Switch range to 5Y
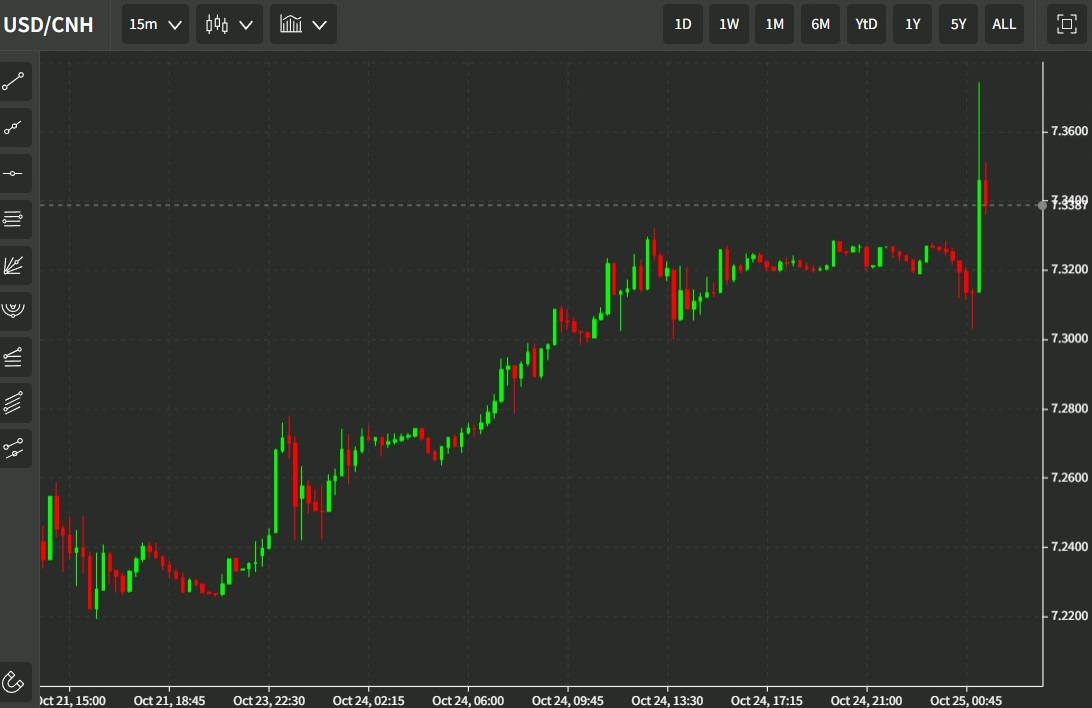This screenshot has height=708, width=1092. coord(958,24)
